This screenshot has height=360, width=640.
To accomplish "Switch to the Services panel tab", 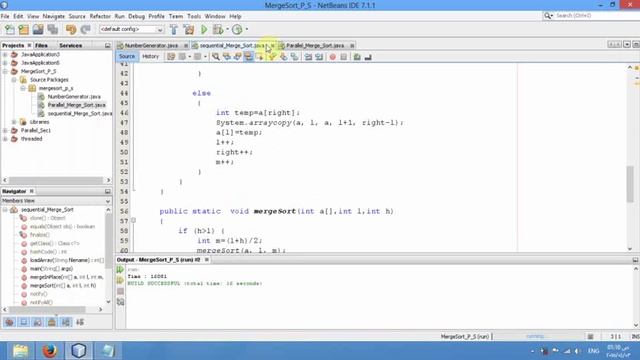I will coord(71,46).
